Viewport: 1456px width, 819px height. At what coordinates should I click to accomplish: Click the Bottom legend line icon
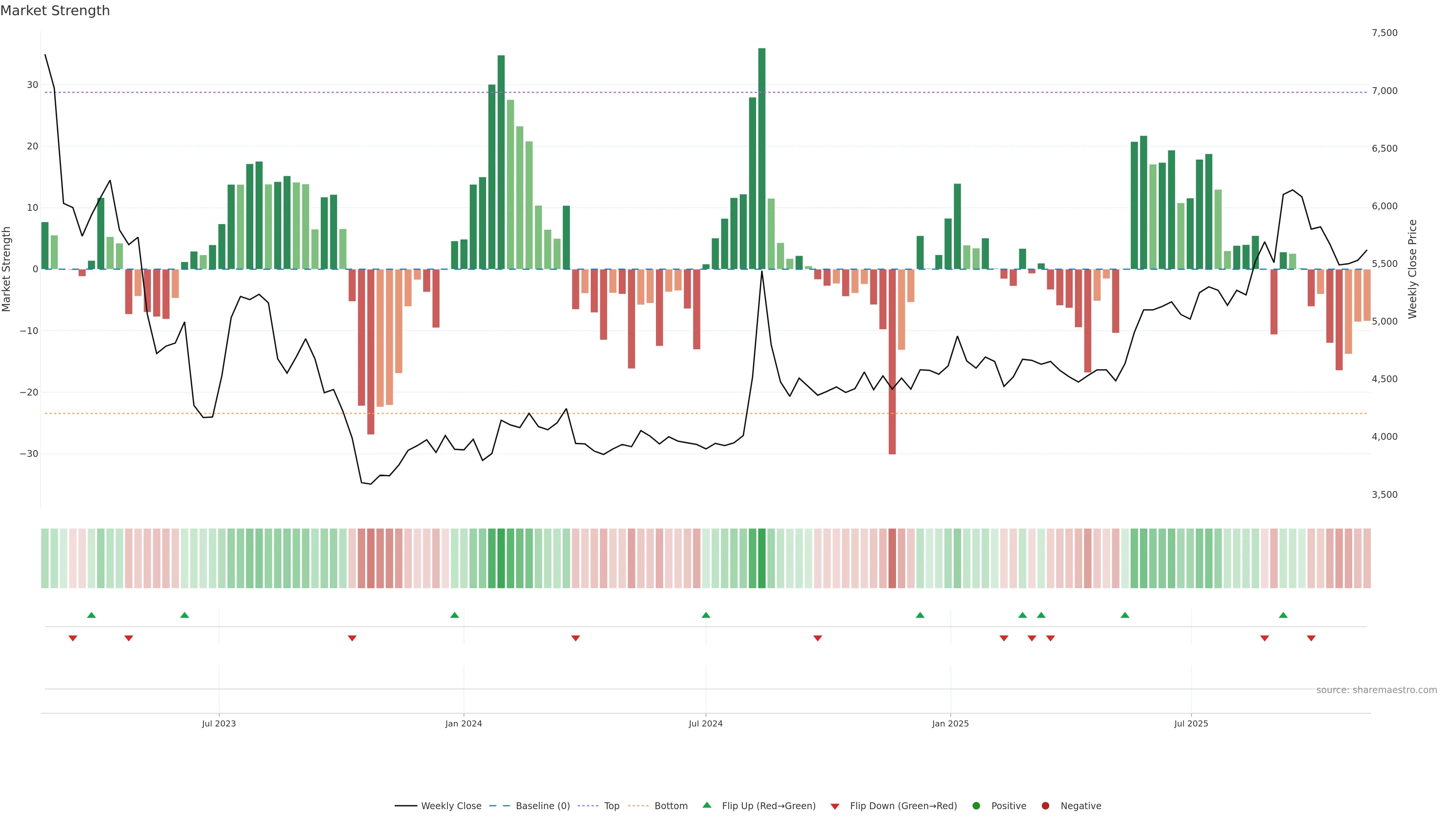pos(638,806)
